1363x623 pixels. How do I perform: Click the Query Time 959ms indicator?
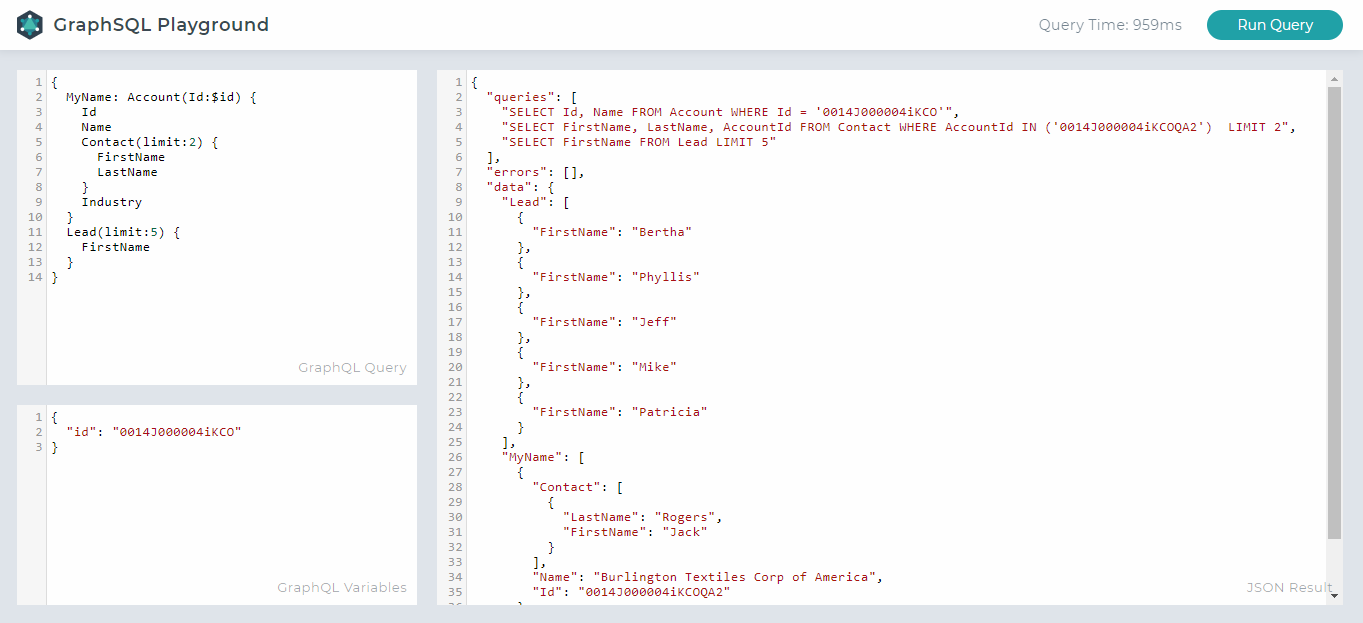(x=1110, y=24)
